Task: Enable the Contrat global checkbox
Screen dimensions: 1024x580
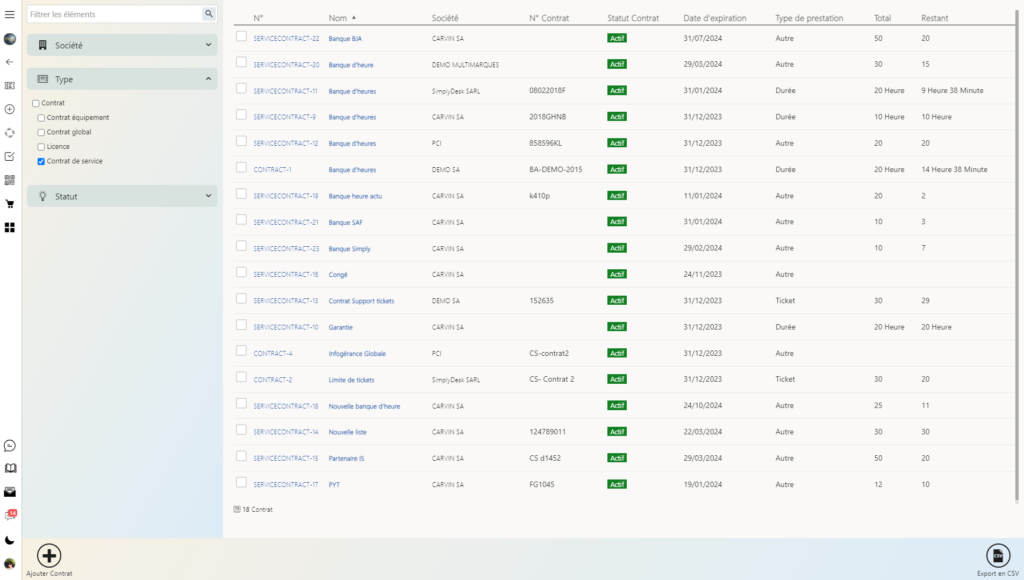Action: tap(41, 132)
